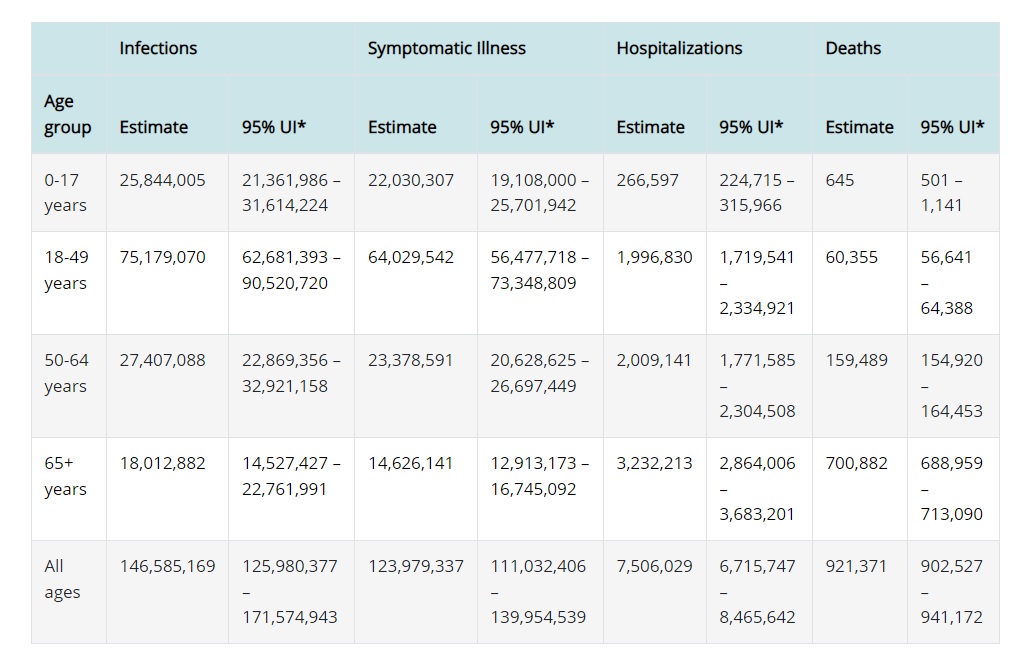
Task: Select the 18-49 years row label
Action: (67, 270)
